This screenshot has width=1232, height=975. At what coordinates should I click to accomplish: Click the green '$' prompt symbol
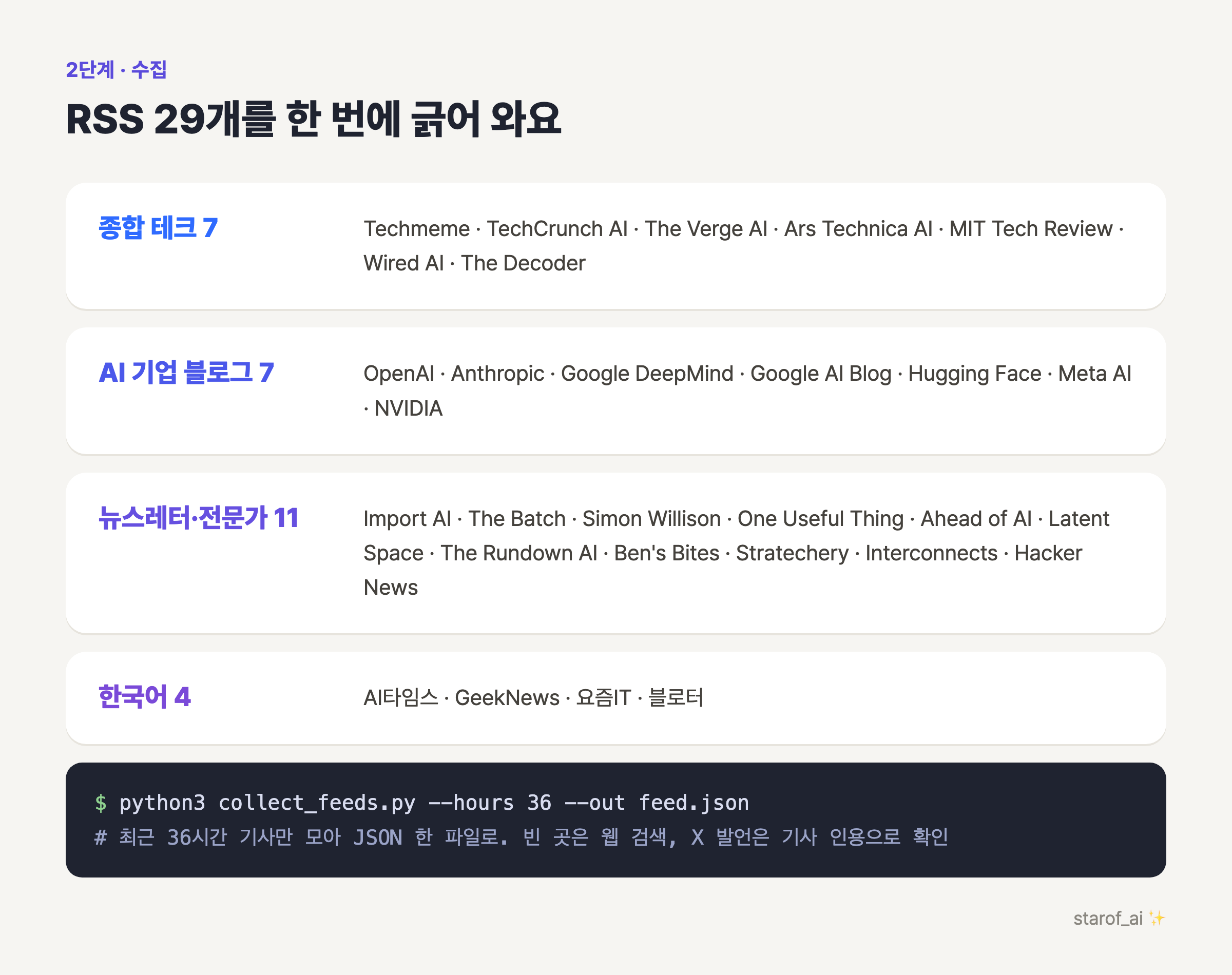tap(101, 803)
